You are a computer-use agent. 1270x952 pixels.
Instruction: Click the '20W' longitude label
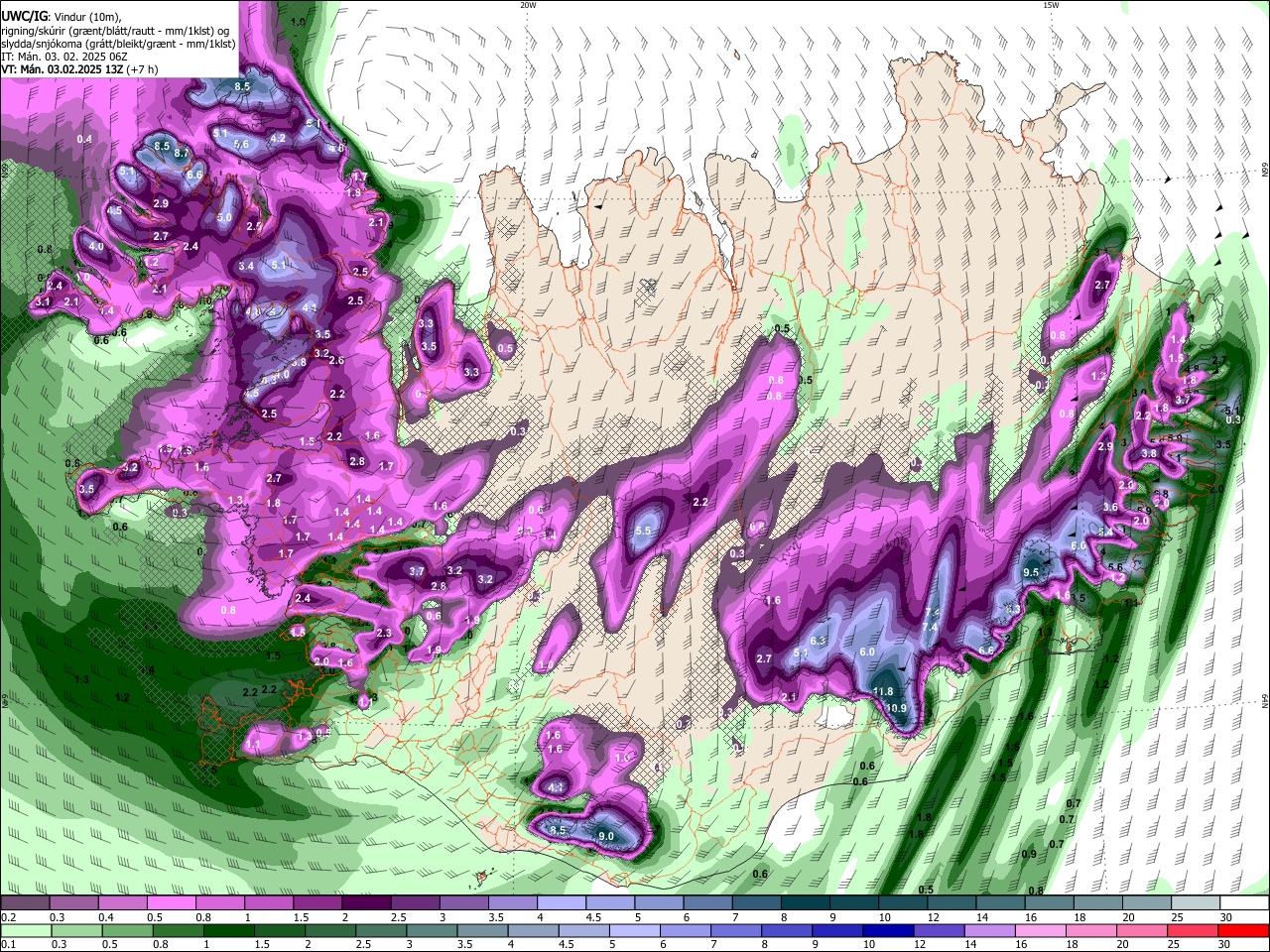[528, 5]
